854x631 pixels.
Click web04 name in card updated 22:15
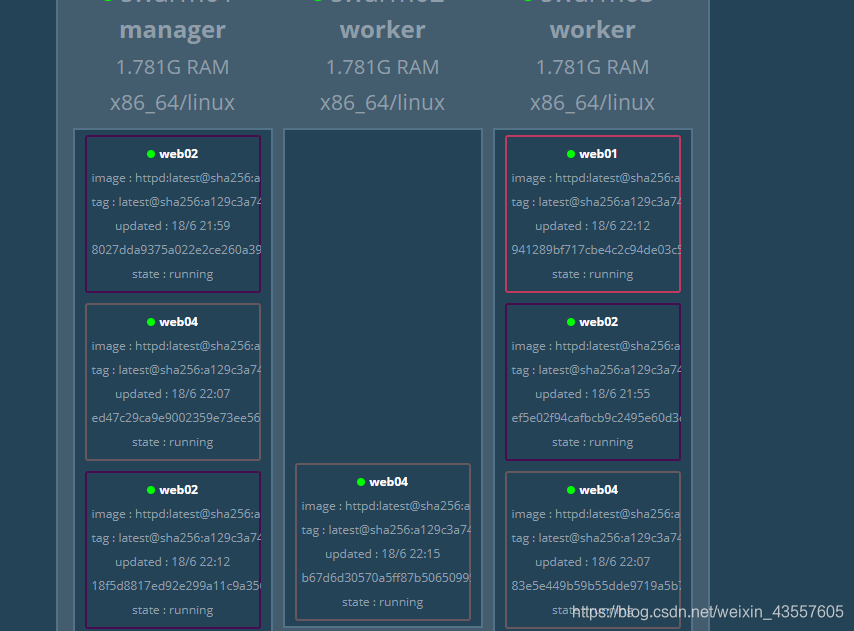pyautogui.click(x=388, y=482)
